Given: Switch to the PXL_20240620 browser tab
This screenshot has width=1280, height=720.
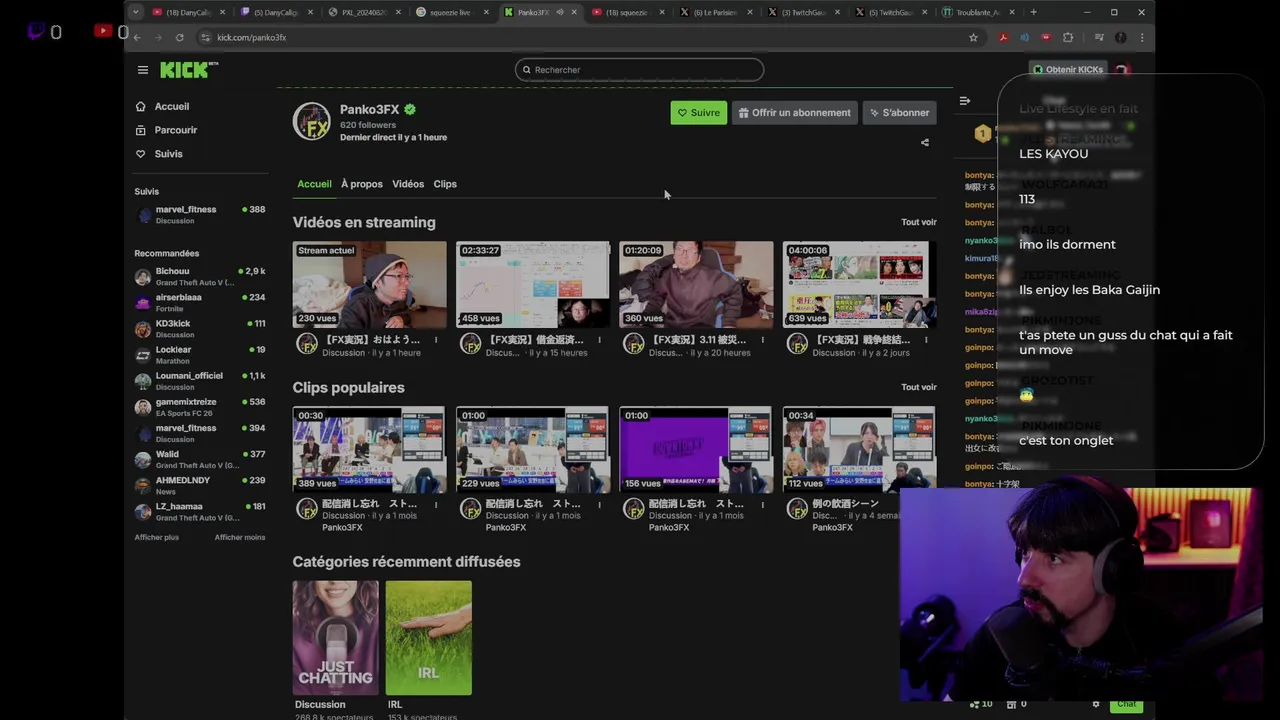Looking at the screenshot, I should coord(363,12).
